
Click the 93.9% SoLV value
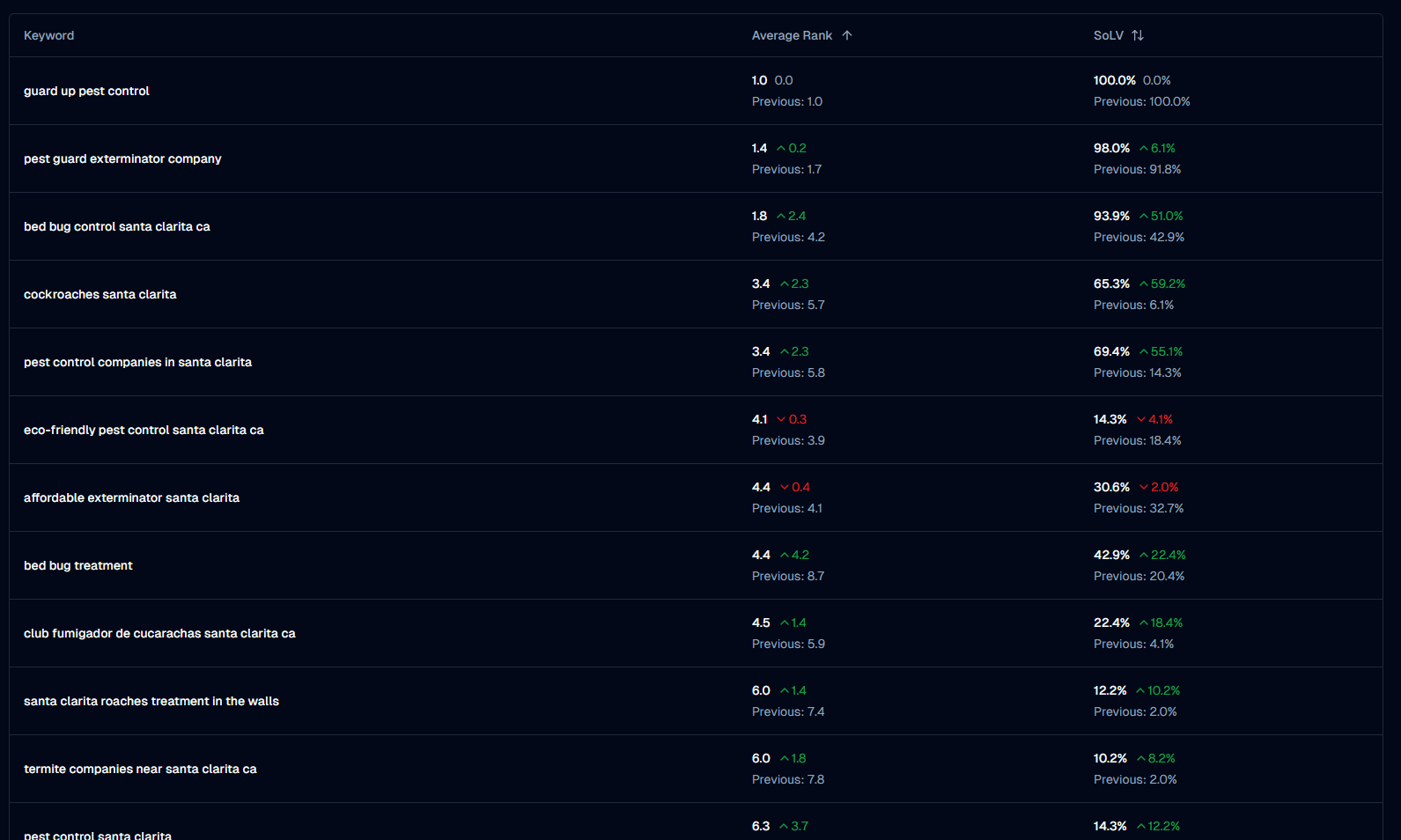1111,216
